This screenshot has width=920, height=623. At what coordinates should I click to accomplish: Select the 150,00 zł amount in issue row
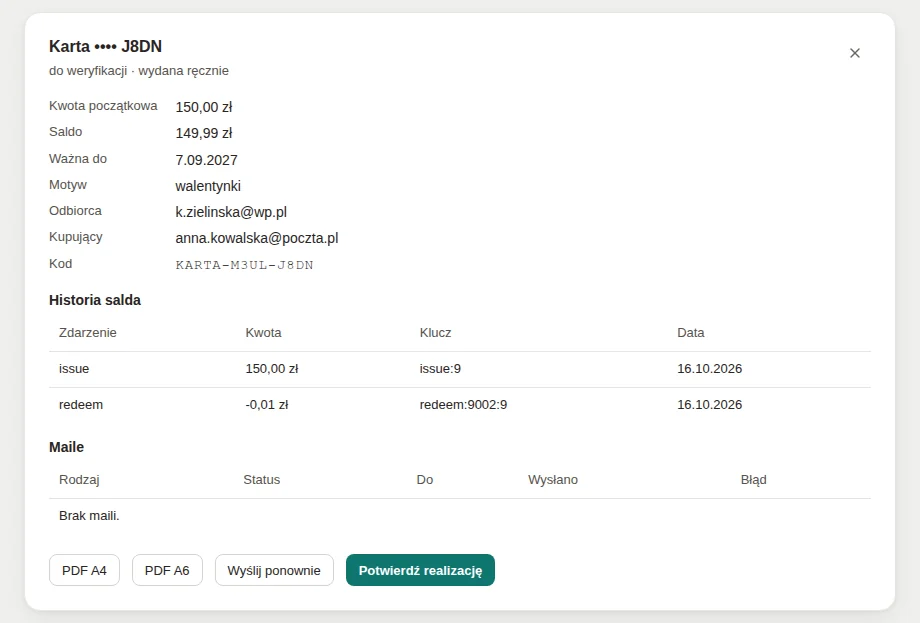tap(272, 369)
